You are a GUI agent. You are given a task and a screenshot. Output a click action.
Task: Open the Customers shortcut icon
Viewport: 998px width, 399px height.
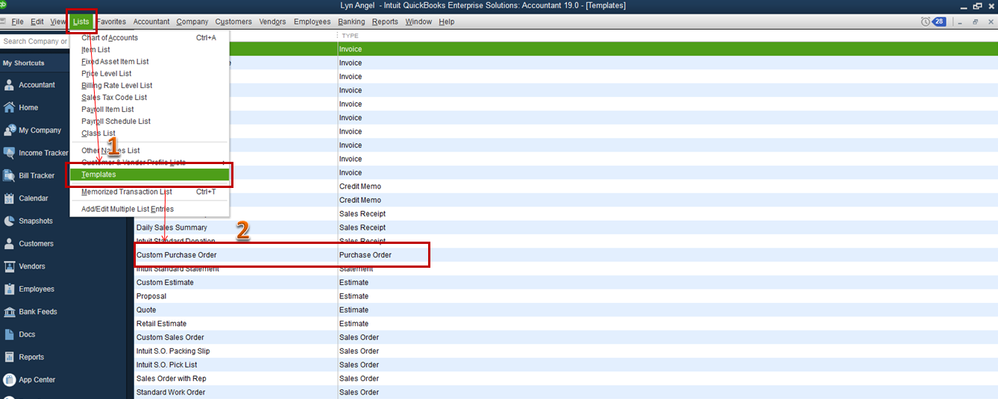pos(9,243)
